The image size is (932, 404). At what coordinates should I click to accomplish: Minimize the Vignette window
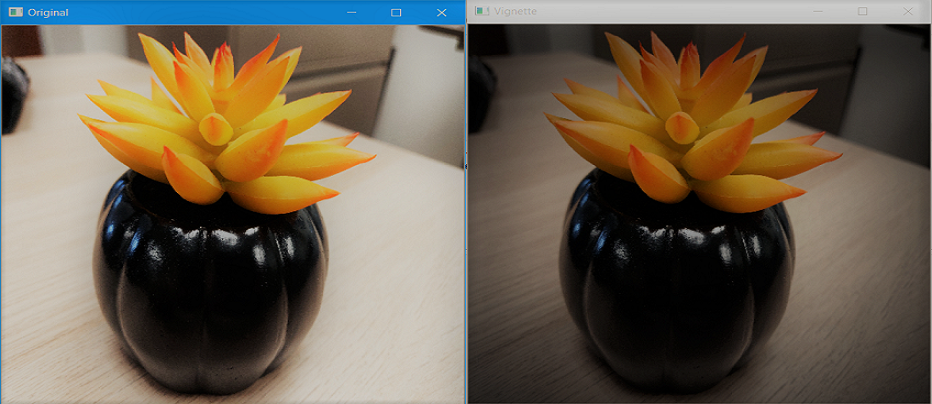click(818, 11)
